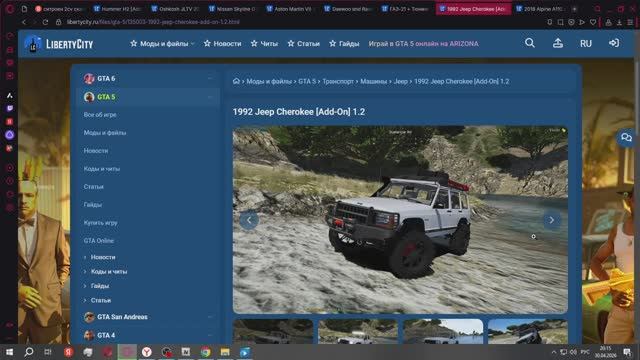The image size is (640, 360).
Task: Click the Twitch icon in Opera sidebar
Action: pos(10,108)
